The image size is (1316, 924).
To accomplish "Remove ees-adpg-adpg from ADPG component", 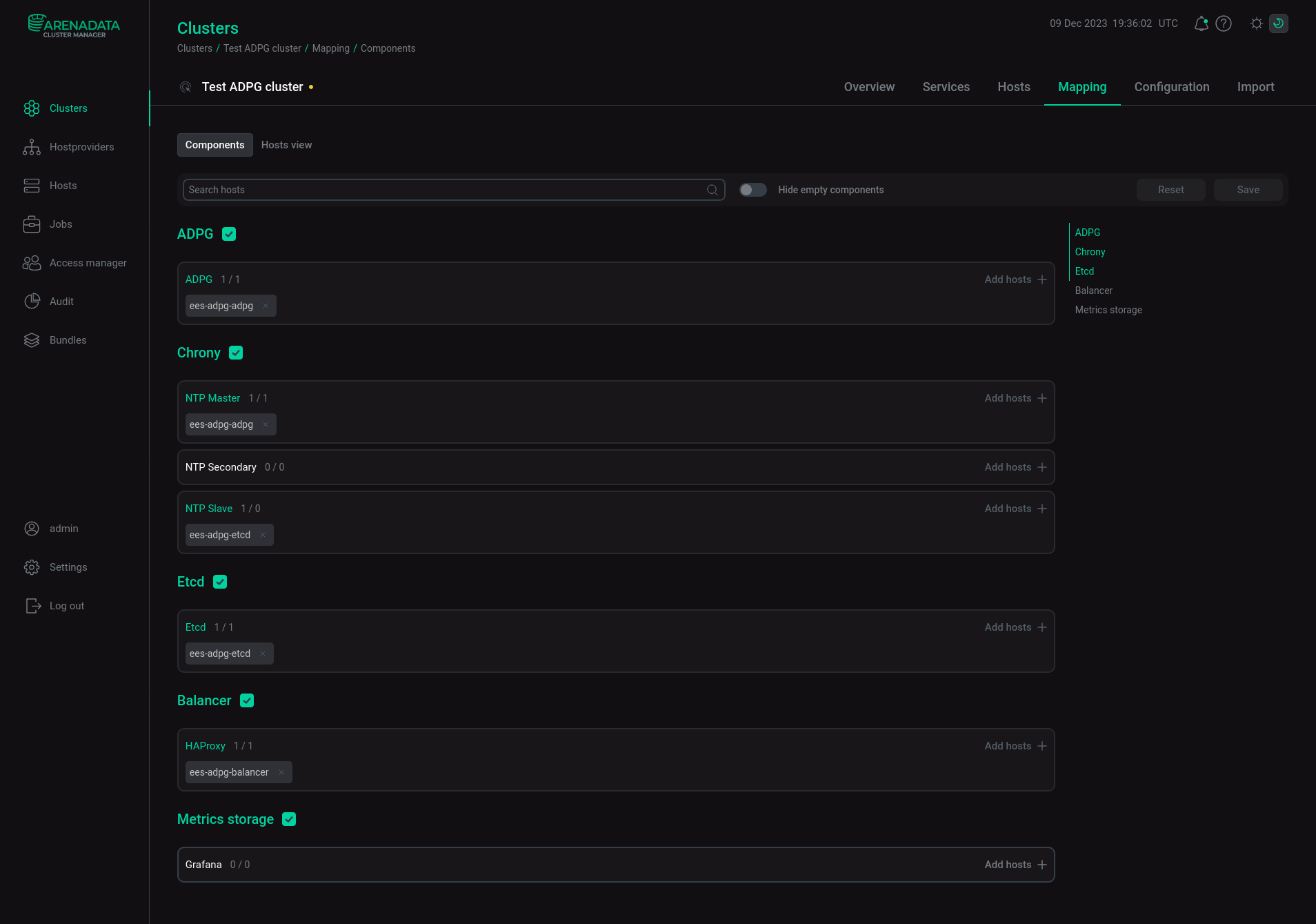I will point(266,306).
